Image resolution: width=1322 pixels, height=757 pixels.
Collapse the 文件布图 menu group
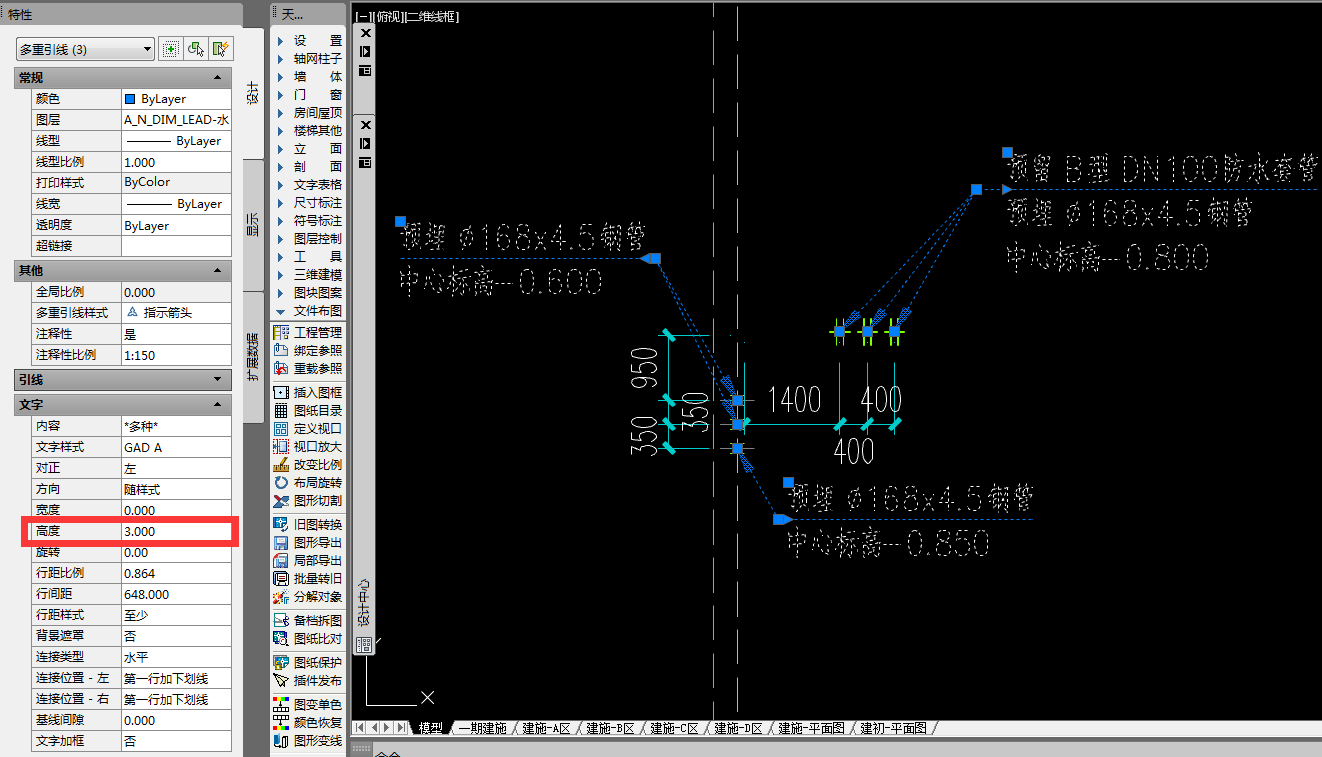[x=308, y=311]
